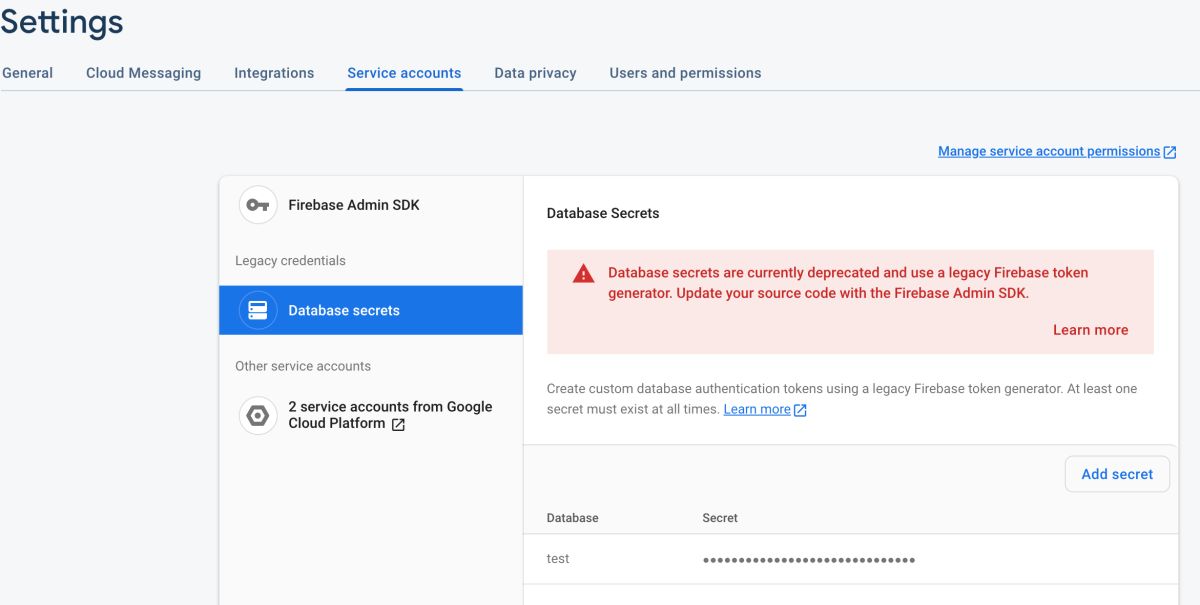Click the red deprecation warning triangle icon
This screenshot has width=1200, height=605.
pyautogui.click(x=583, y=274)
